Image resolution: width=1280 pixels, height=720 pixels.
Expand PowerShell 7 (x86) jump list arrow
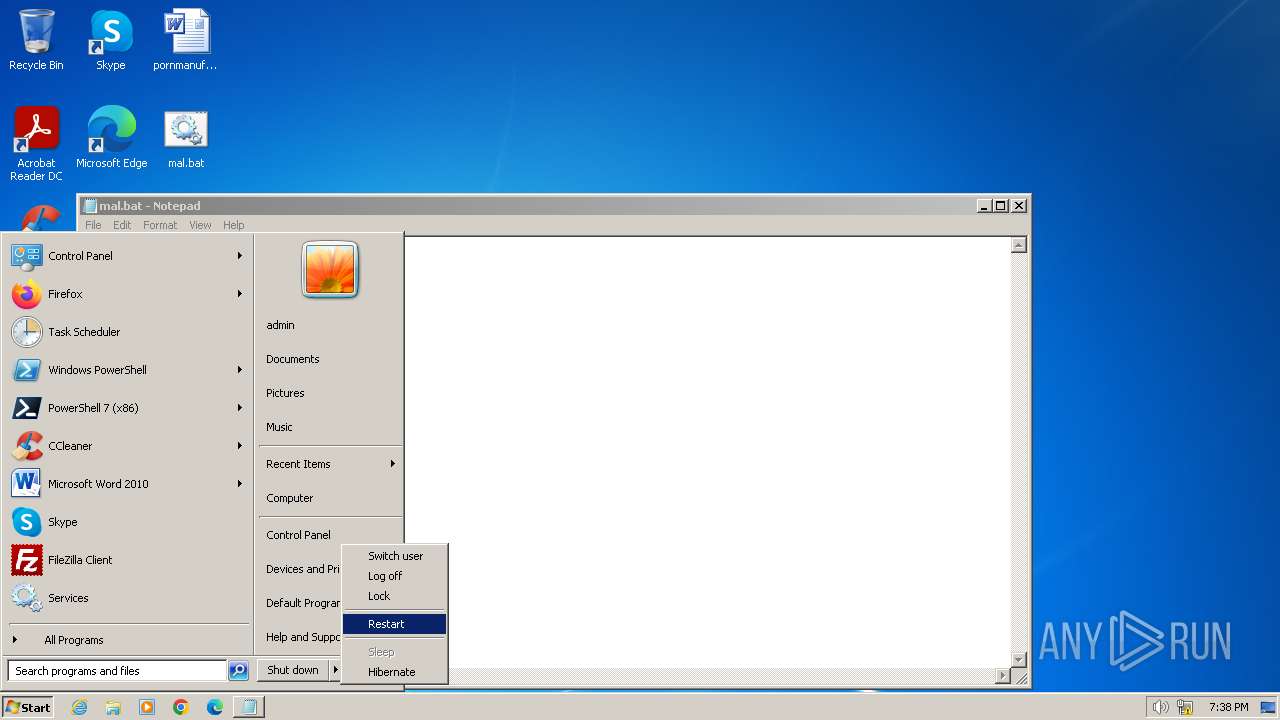tap(240, 408)
